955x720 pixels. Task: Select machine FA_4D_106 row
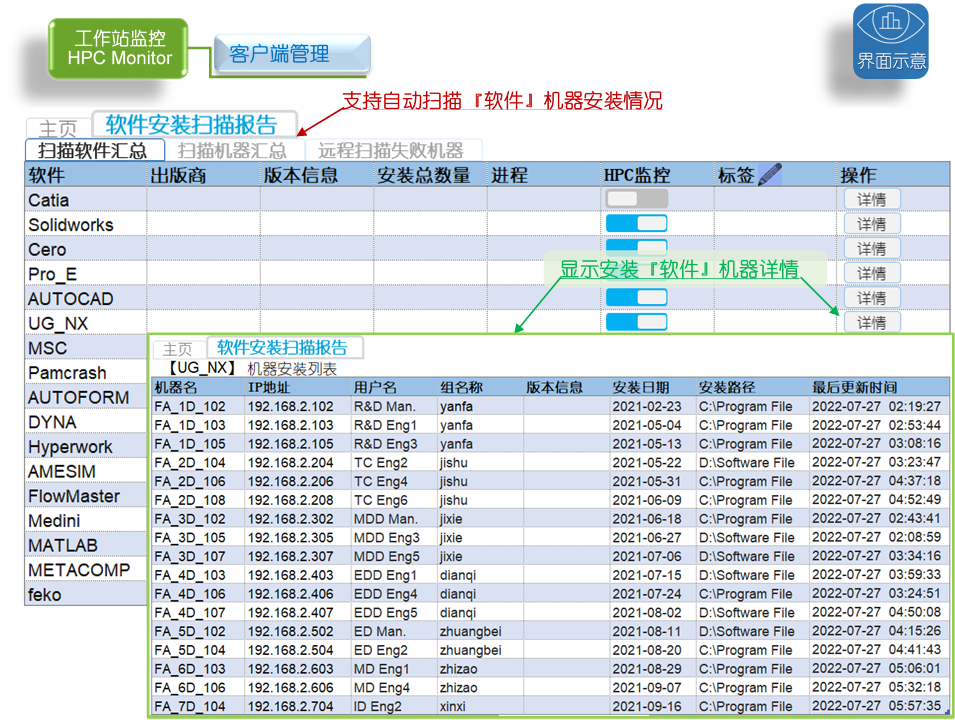(551, 594)
